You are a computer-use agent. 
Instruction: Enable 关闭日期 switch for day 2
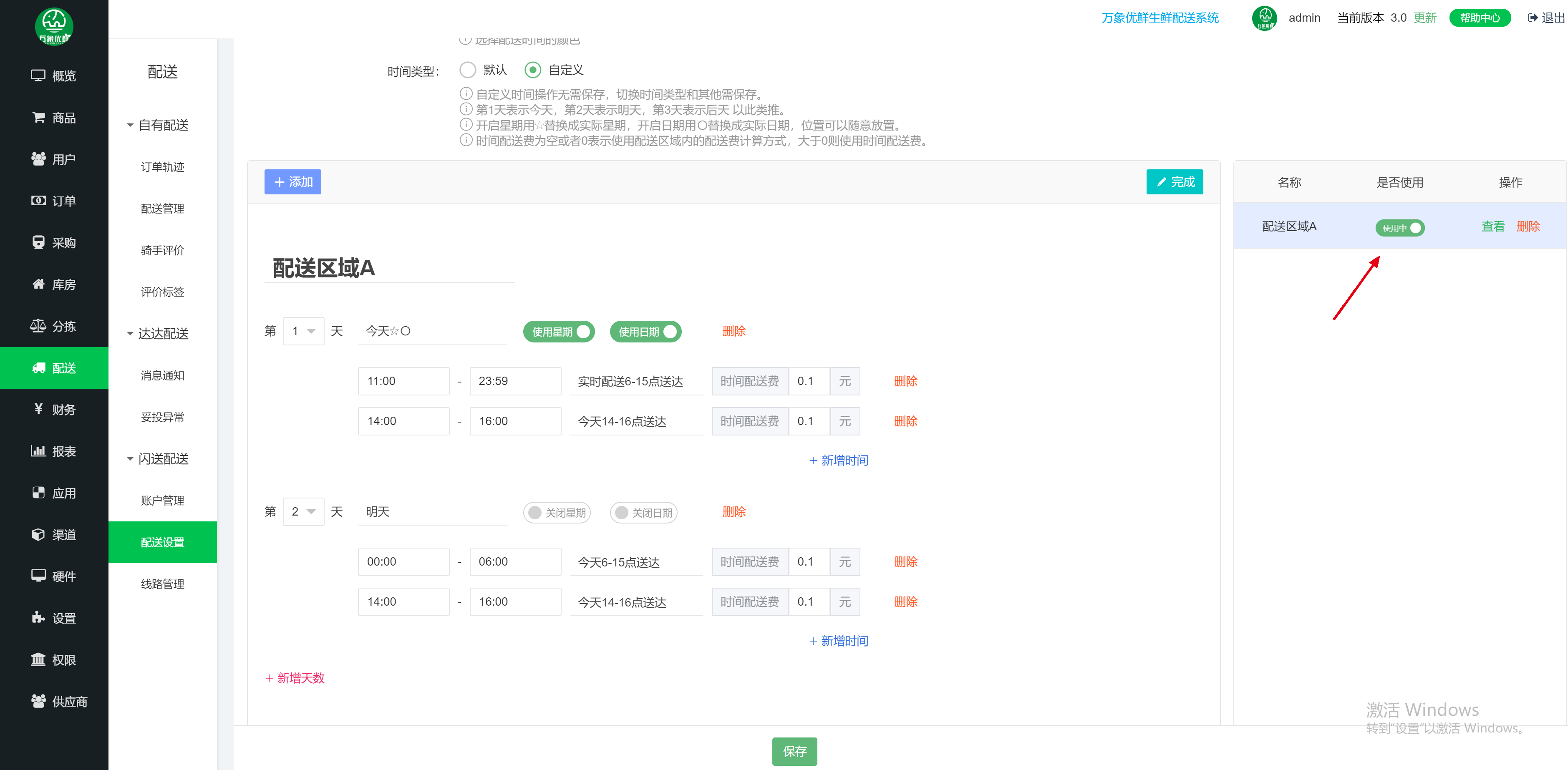[643, 513]
